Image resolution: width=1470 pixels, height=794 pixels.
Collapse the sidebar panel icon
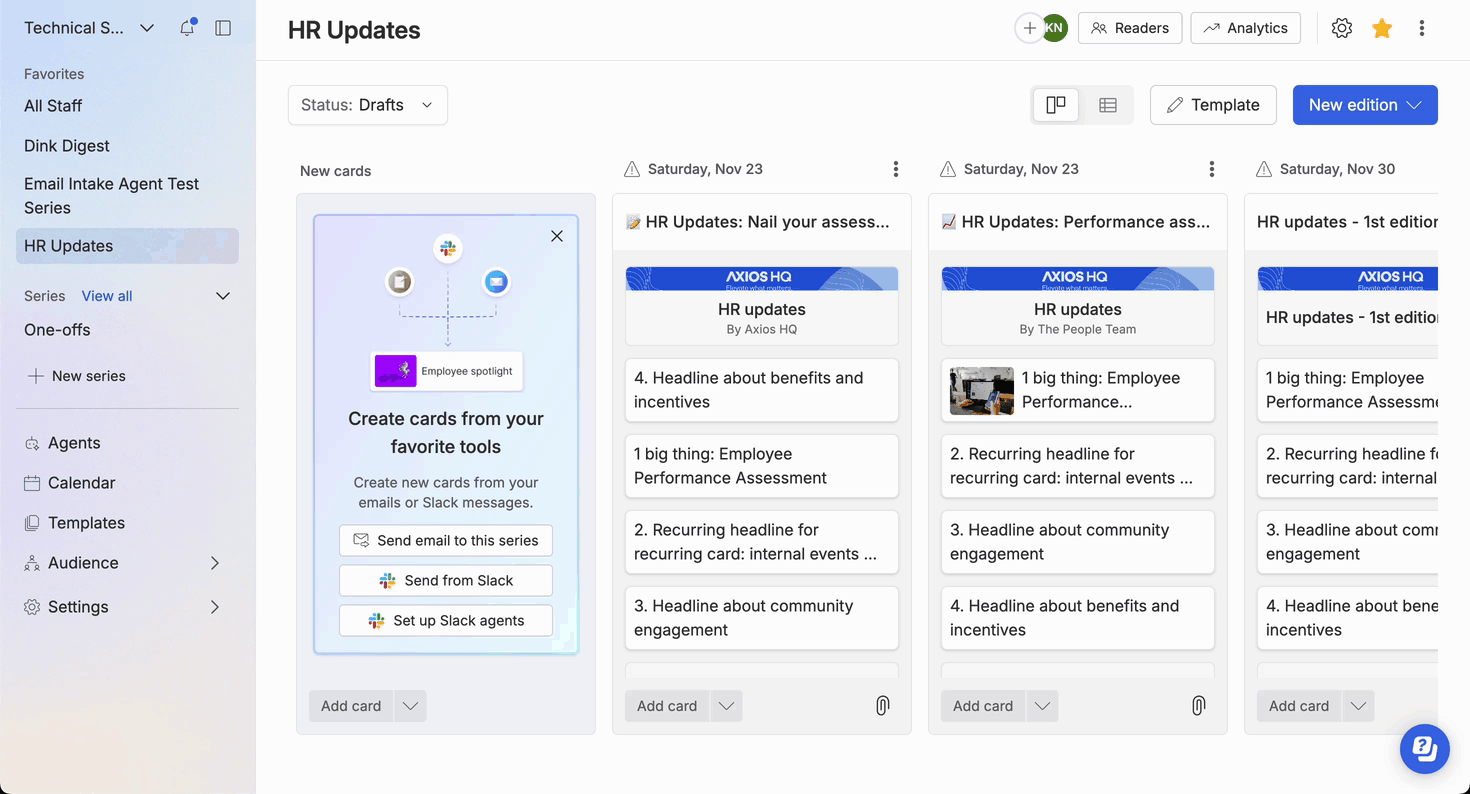(x=223, y=28)
